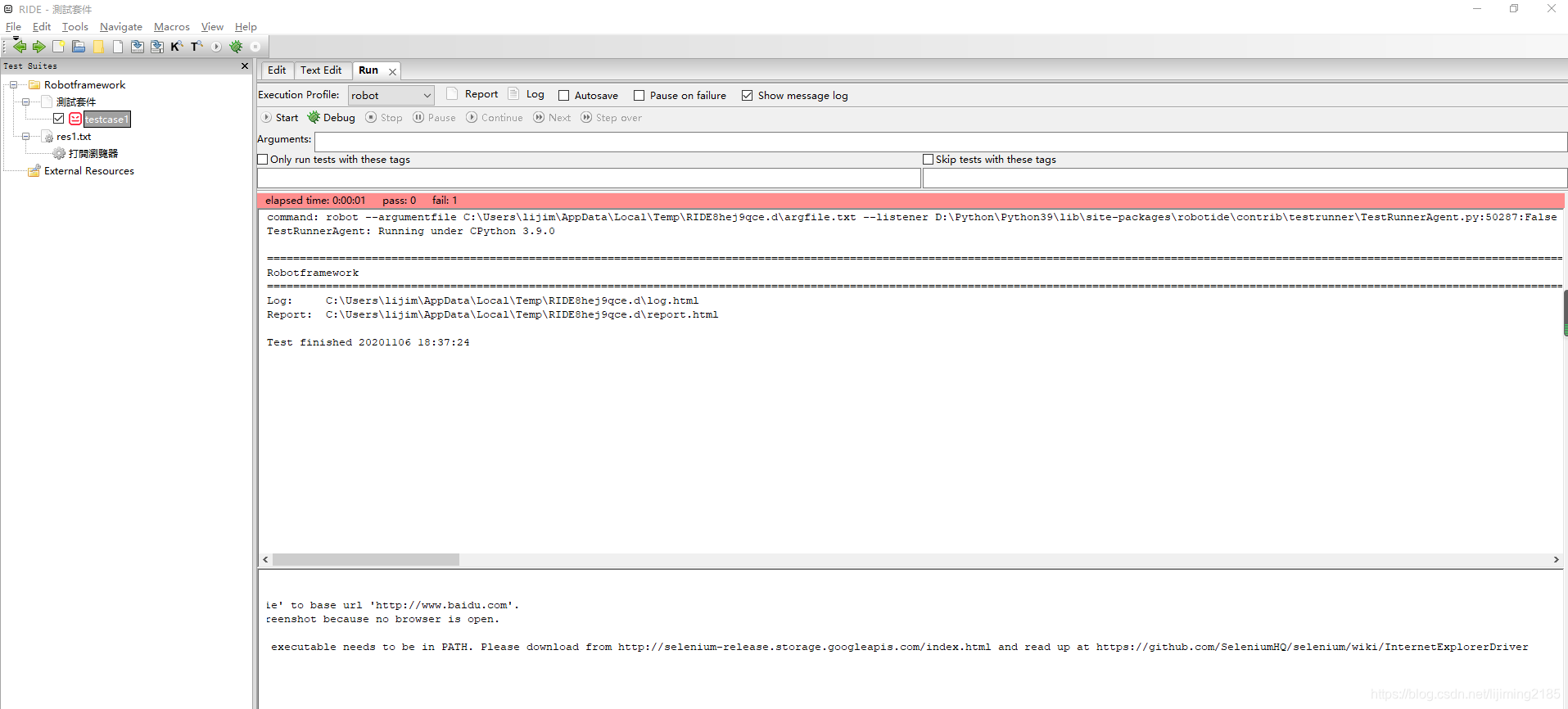Close the Run tab
1568x709 pixels.
click(392, 71)
